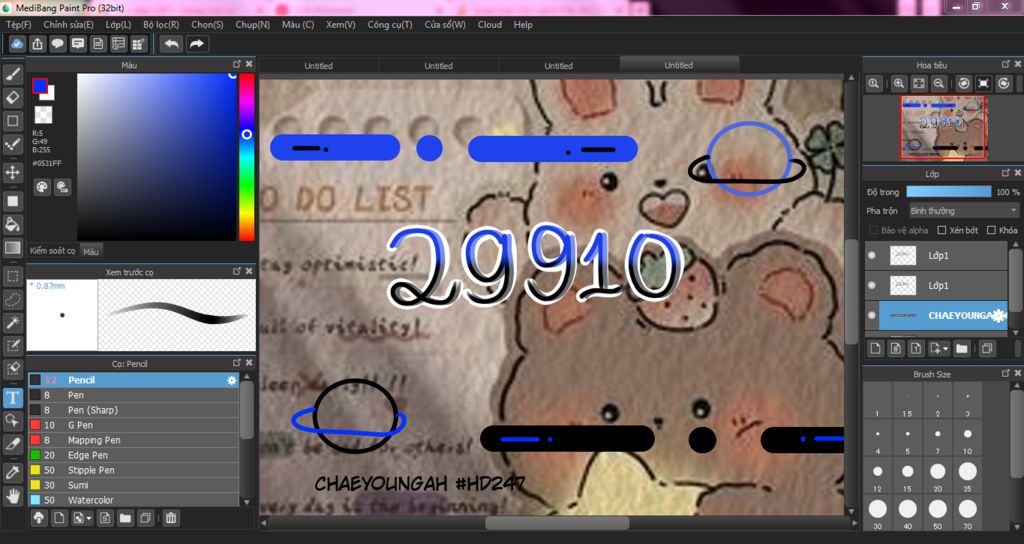Select the Eyedropper tool

12,473
